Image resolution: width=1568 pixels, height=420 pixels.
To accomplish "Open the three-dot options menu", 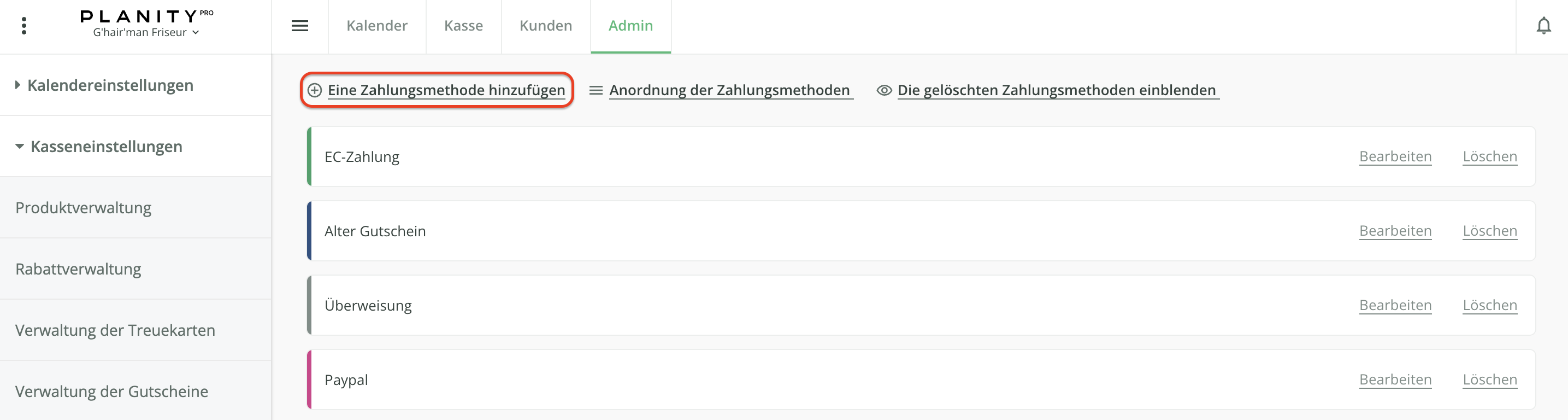I will 23,26.
